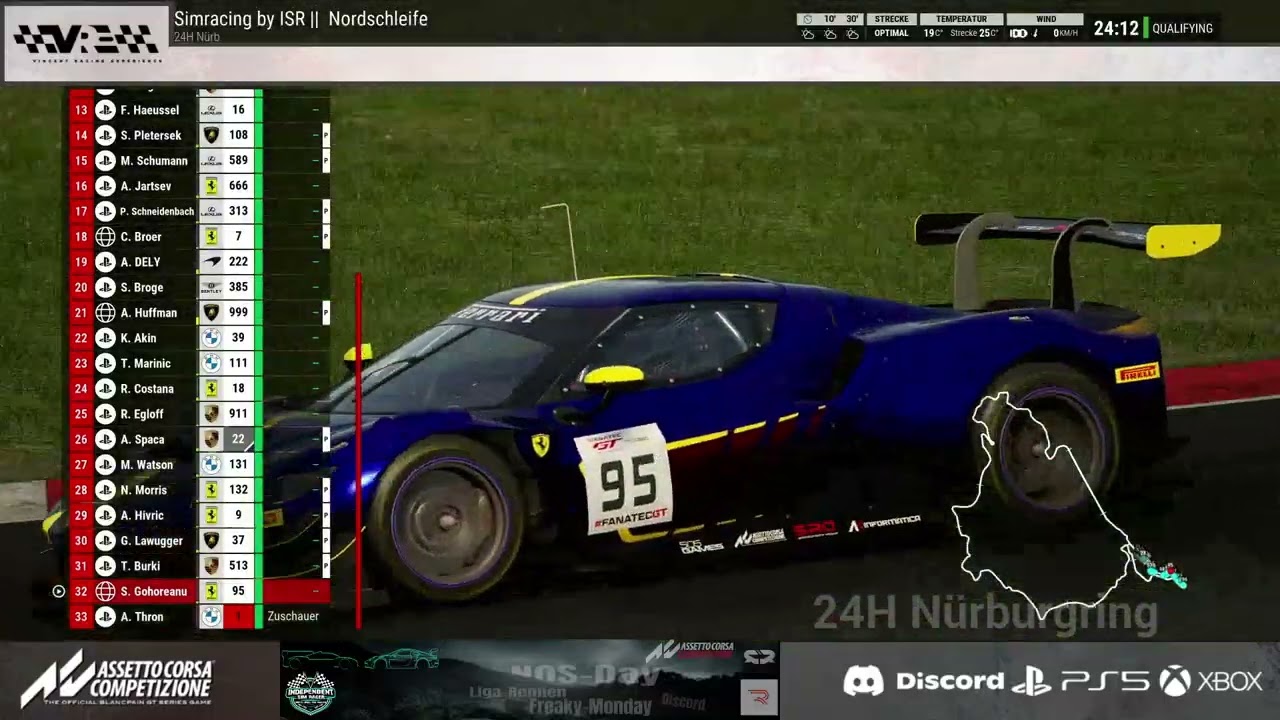Click car number 589 in leaderboard
This screenshot has height=720, width=1280.
pos(238,161)
